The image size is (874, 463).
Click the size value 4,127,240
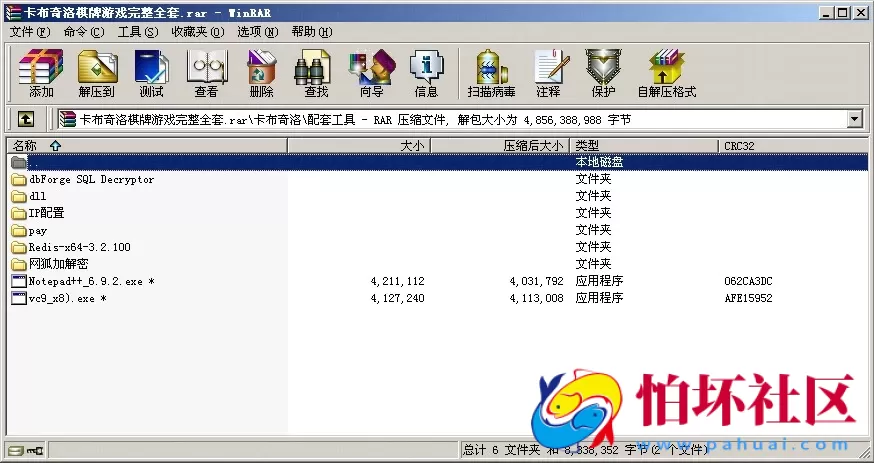coord(397,298)
